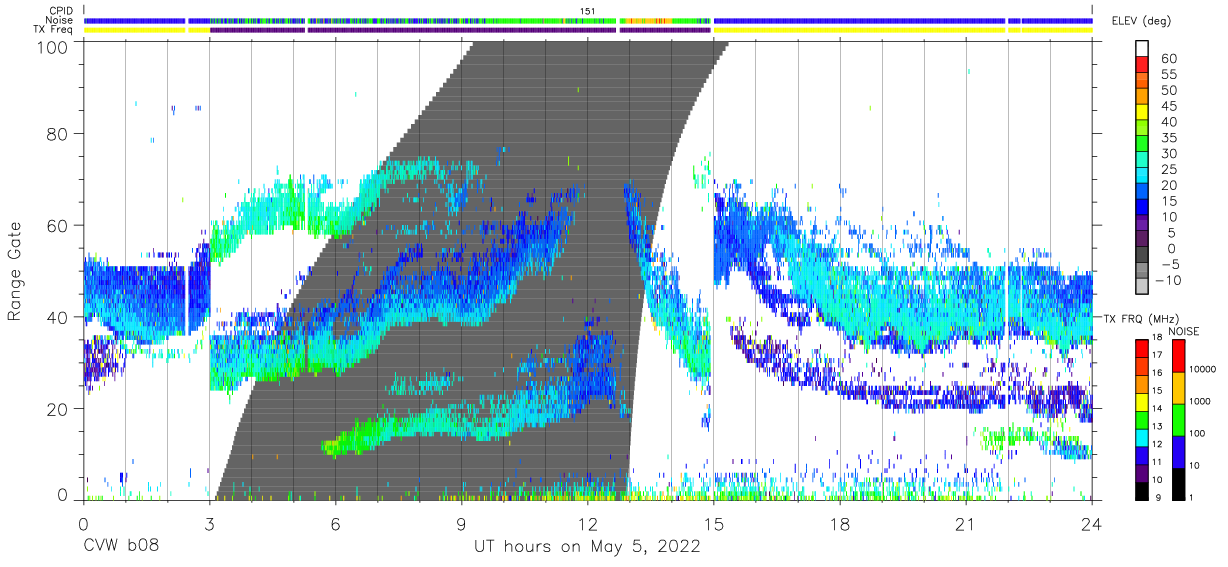Viewport: 1228px width, 567px height.
Task: Click the UT hour tick label 21
Action: click(966, 523)
